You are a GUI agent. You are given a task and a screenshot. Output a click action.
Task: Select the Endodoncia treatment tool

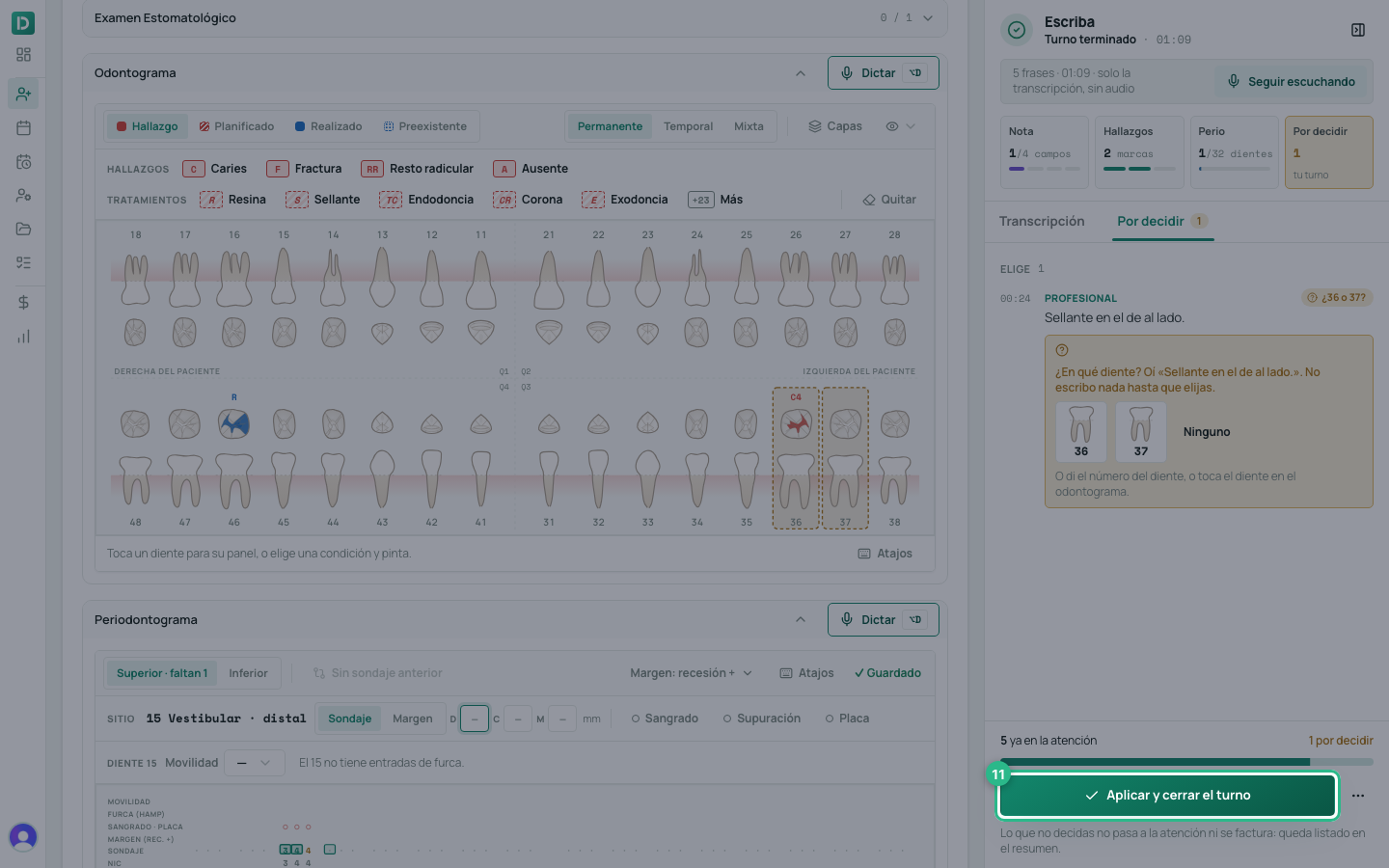[426, 200]
